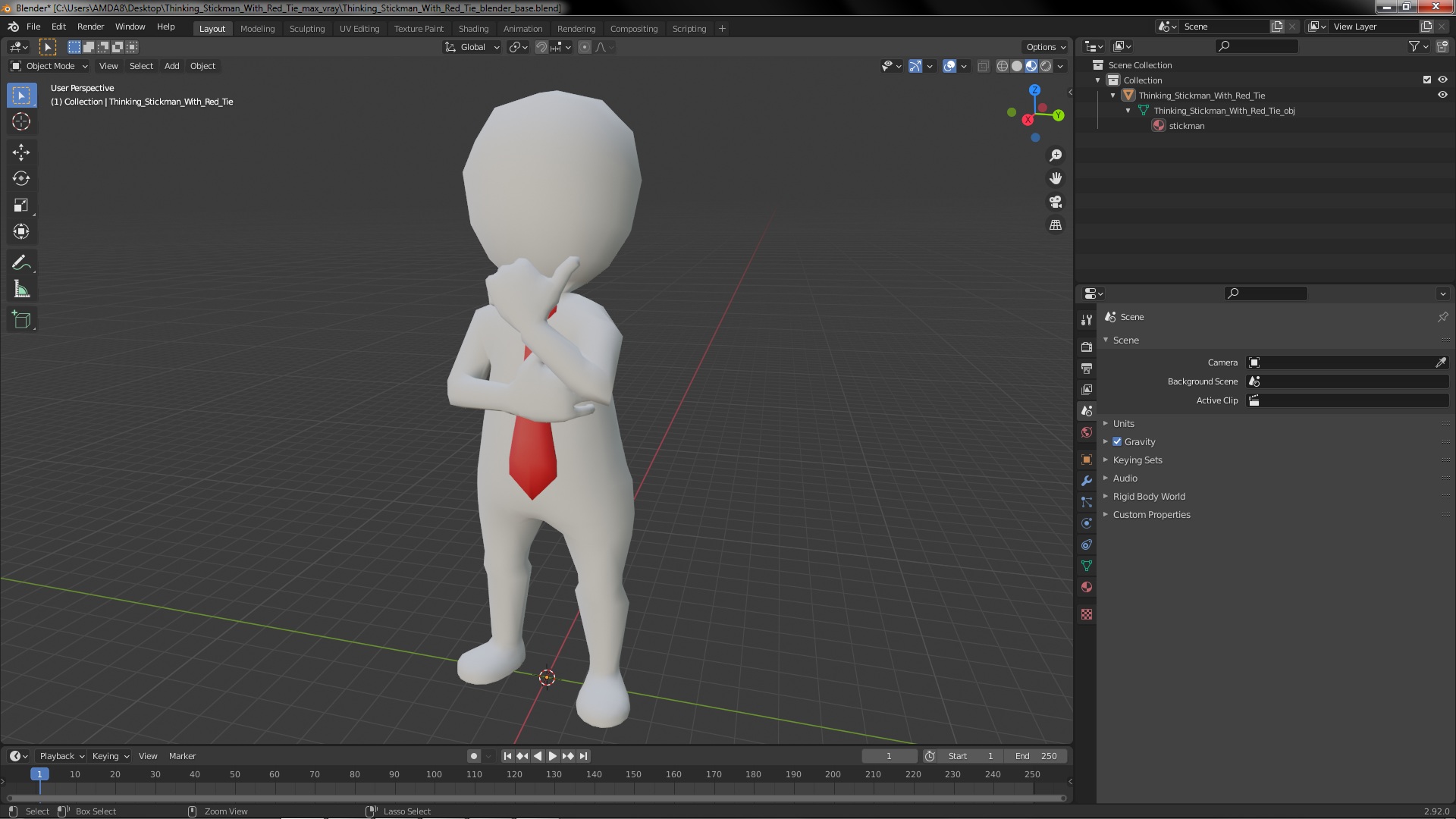Activate the Transform tool
The height and width of the screenshot is (819, 1456).
point(21,232)
